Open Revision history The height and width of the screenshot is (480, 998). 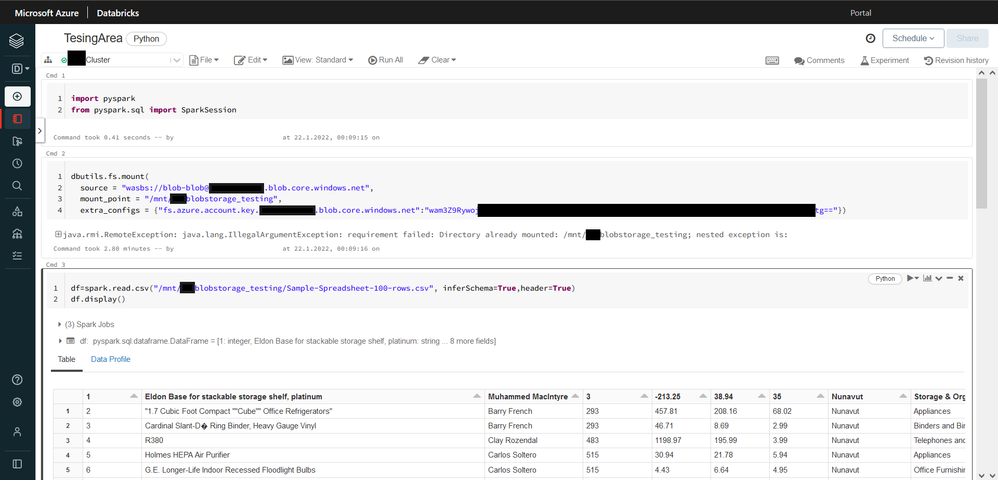click(956, 60)
